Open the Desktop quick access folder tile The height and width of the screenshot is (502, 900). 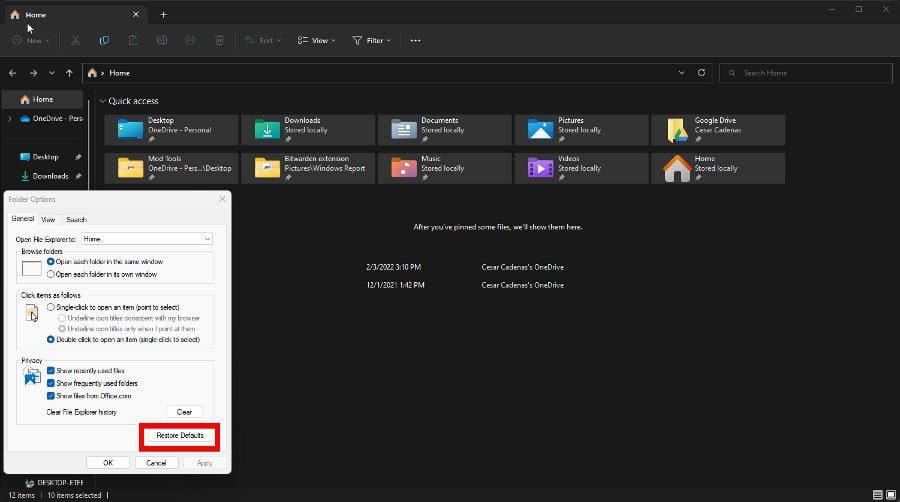click(171, 130)
